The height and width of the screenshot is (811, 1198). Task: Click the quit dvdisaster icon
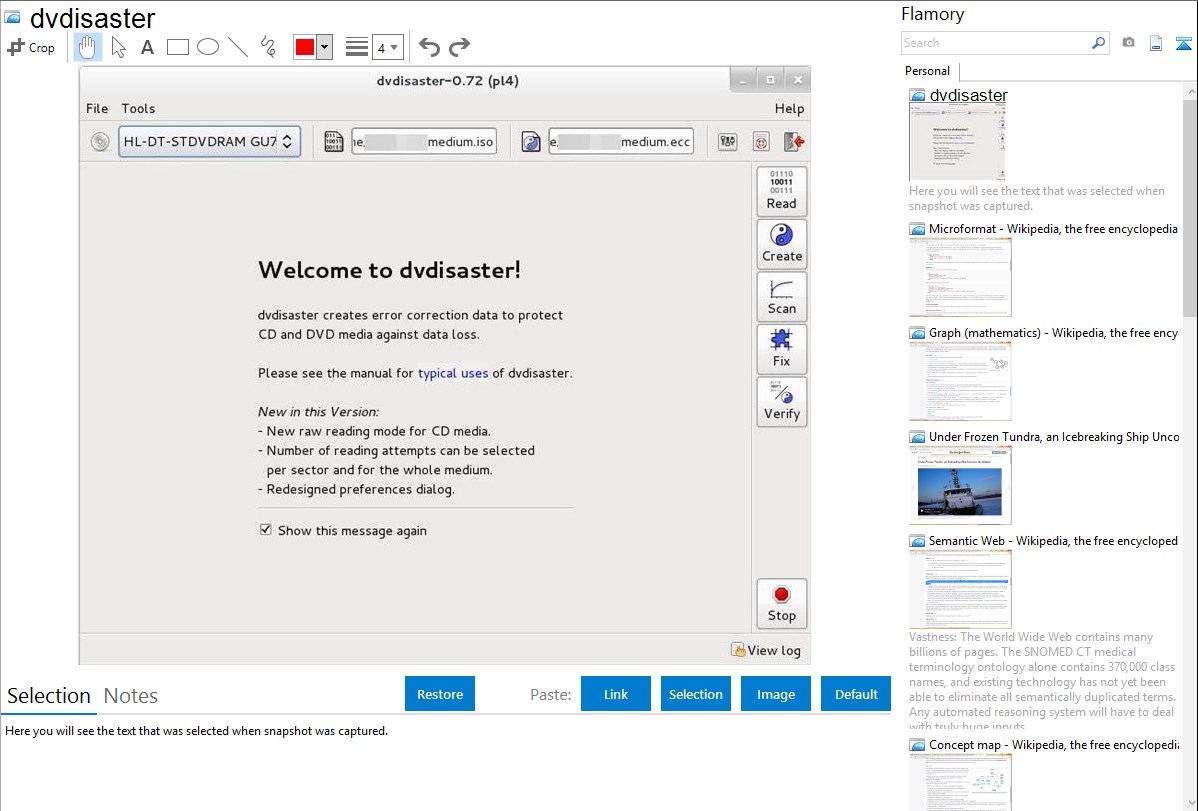click(794, 141)
